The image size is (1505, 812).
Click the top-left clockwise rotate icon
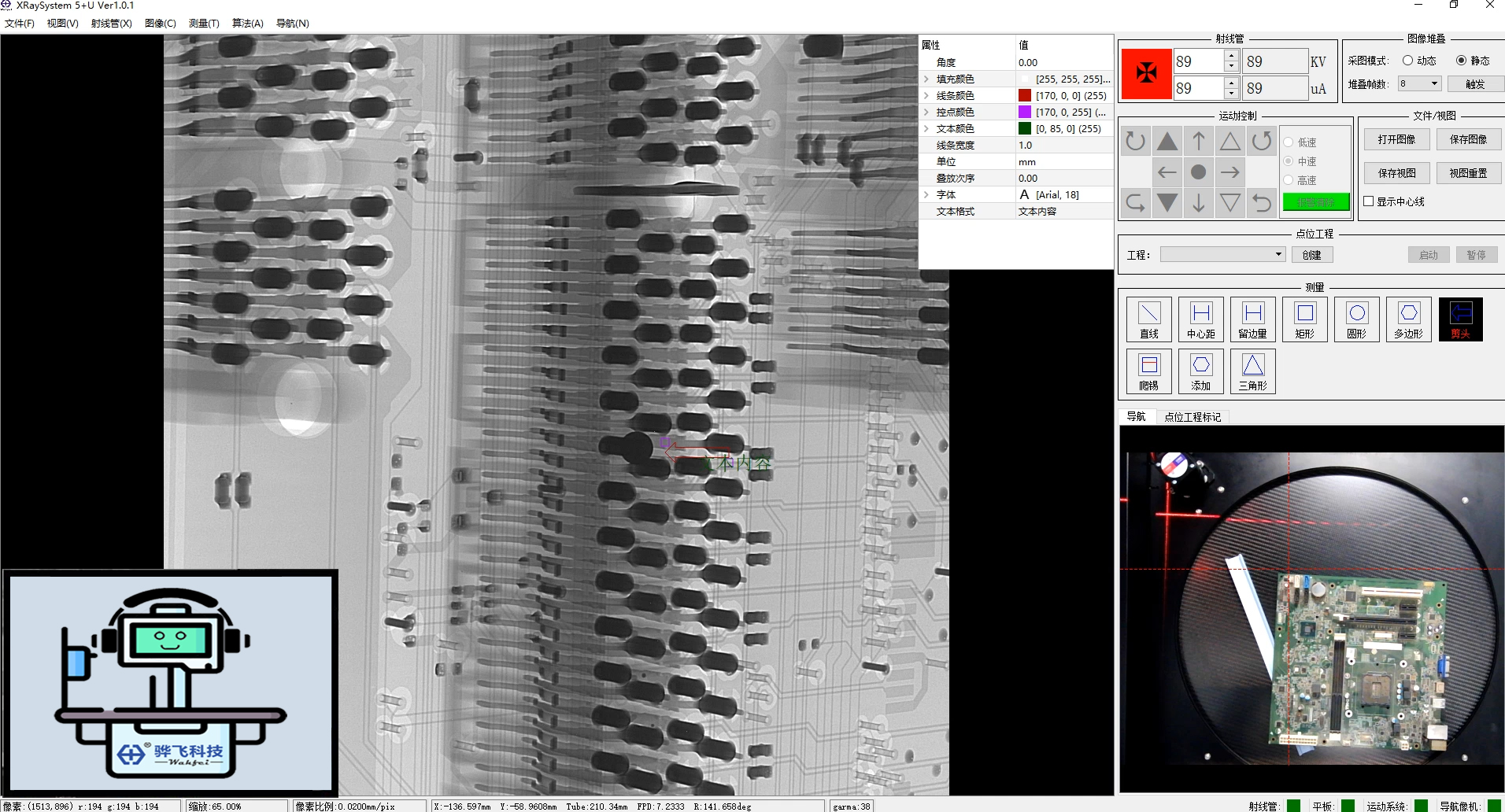click(1136, 142)
